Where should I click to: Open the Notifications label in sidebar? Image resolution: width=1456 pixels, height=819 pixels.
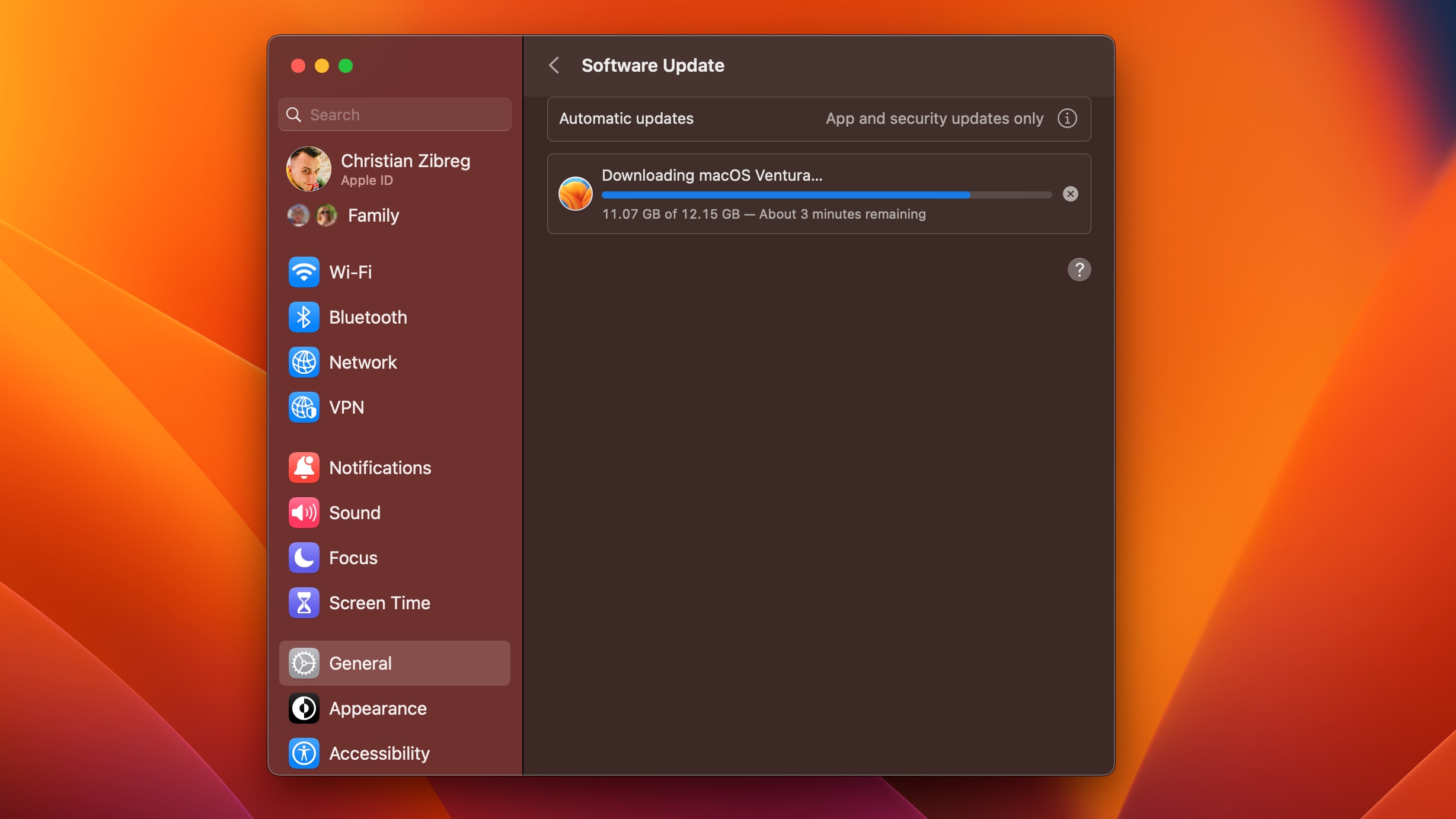pos(380,468)
